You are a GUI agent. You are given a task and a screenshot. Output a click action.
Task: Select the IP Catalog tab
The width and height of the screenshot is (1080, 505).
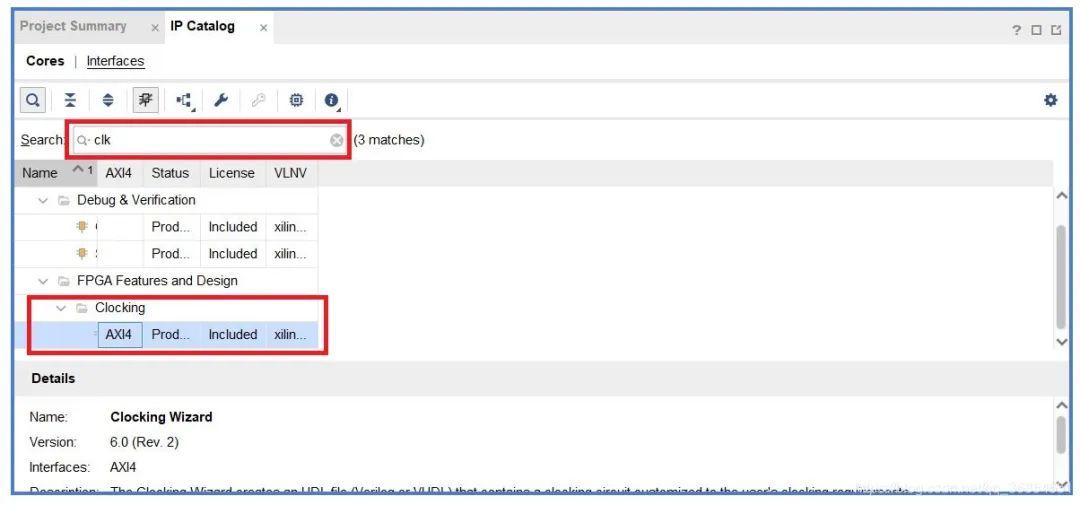(x=202, y=26)
